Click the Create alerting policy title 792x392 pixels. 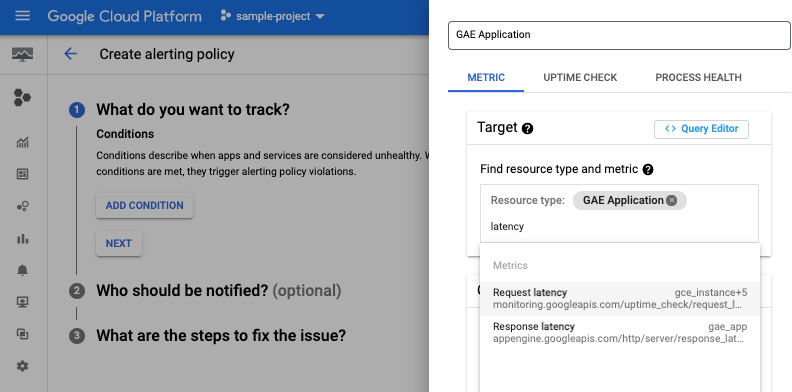pyautogui.click(x=167, y=54)
